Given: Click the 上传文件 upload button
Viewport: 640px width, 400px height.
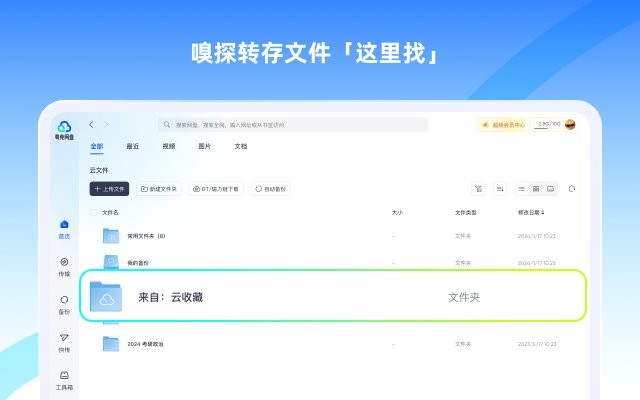Looking at the screenshot, I should coord(109,189).
